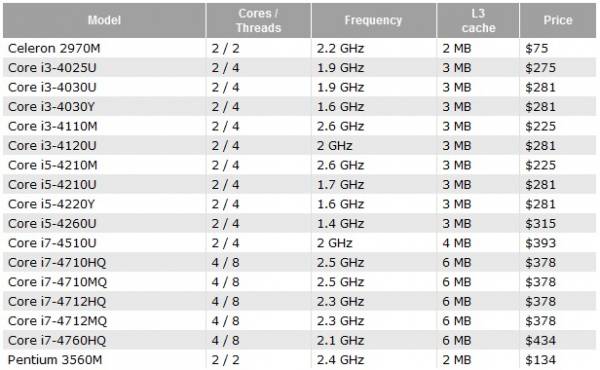Select the Core i3-4025U row
Image resolution: width=600 pixels, height=370 pixels.
(x=300, y=68)
